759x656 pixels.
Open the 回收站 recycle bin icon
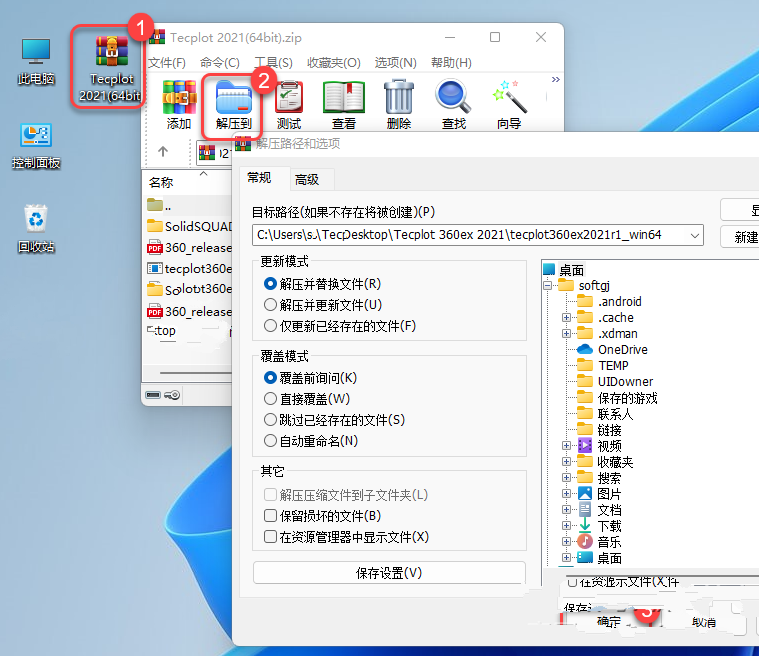click(36, 229)
